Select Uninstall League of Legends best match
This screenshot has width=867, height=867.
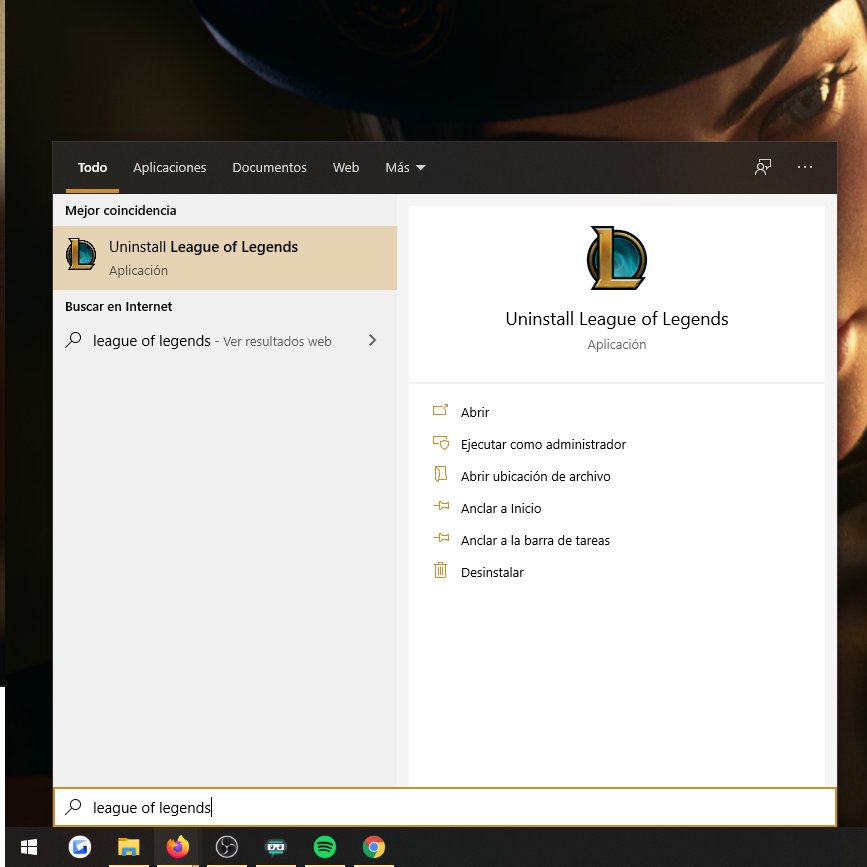point(225,258)
